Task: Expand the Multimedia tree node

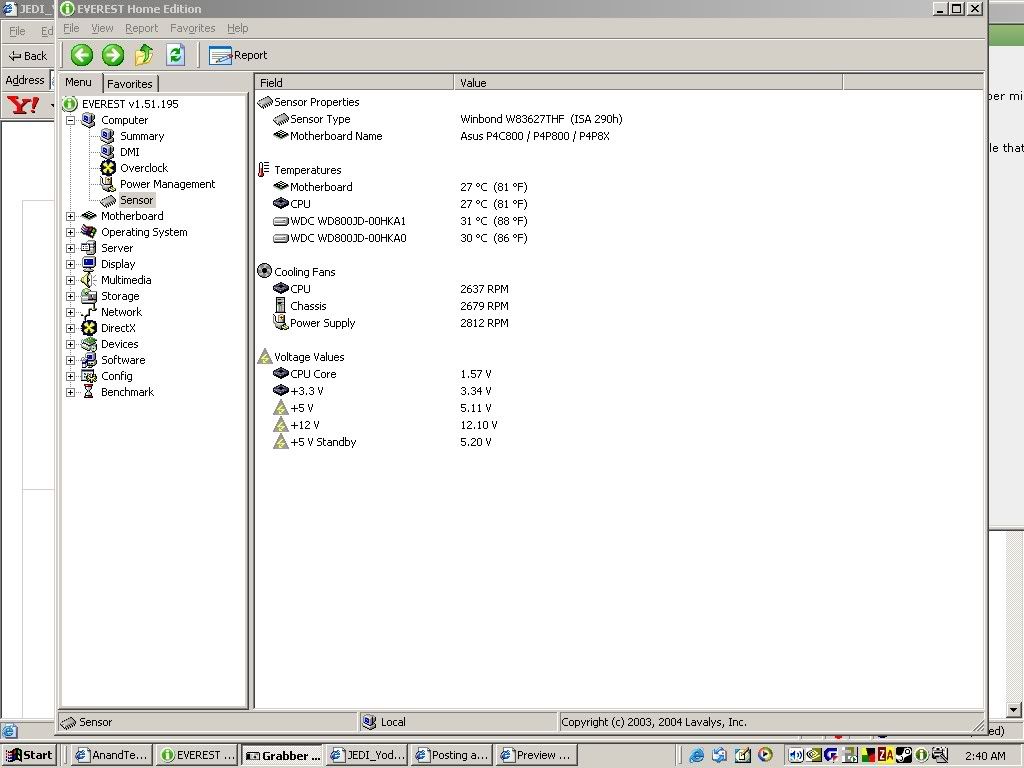Action: [71, 280]
